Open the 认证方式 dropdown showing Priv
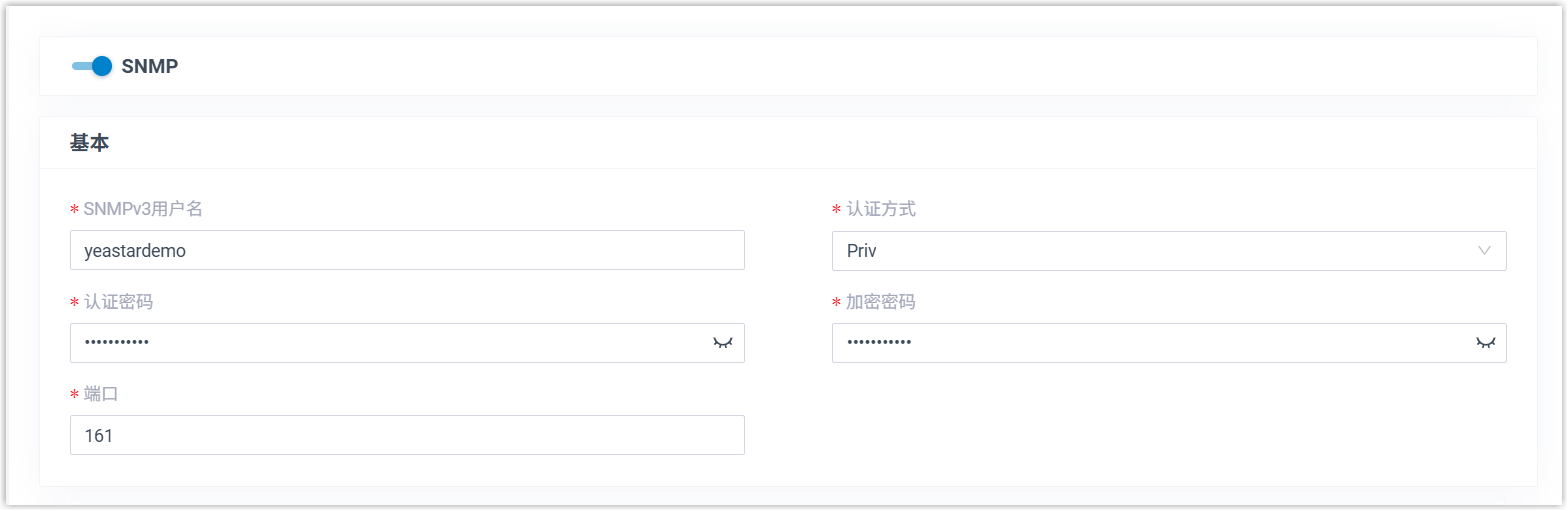Image resolution: width=1568 pixels, height=511 pixels. click(x=1150, y=251)
